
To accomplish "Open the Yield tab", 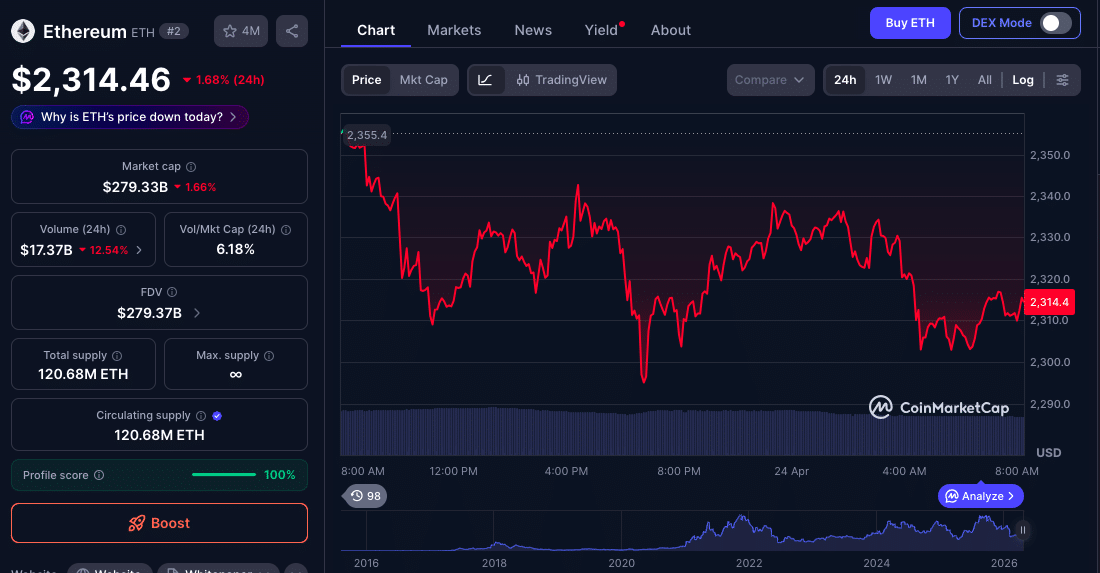I will tap(601, 30).
